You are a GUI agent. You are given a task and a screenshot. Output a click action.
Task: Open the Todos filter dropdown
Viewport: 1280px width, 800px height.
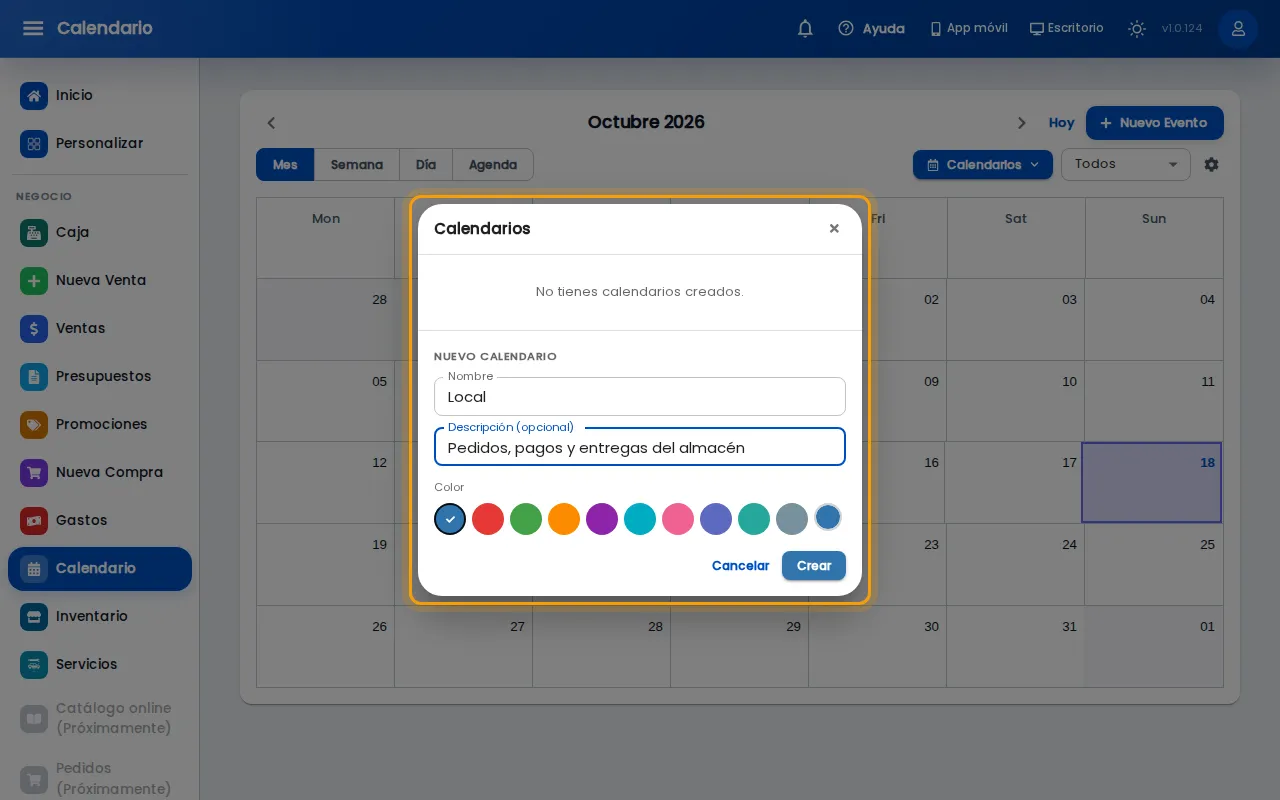1126,164
